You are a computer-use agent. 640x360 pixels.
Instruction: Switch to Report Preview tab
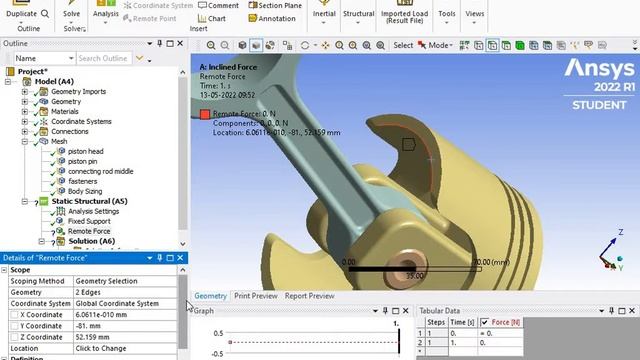(x=309, y=296)
